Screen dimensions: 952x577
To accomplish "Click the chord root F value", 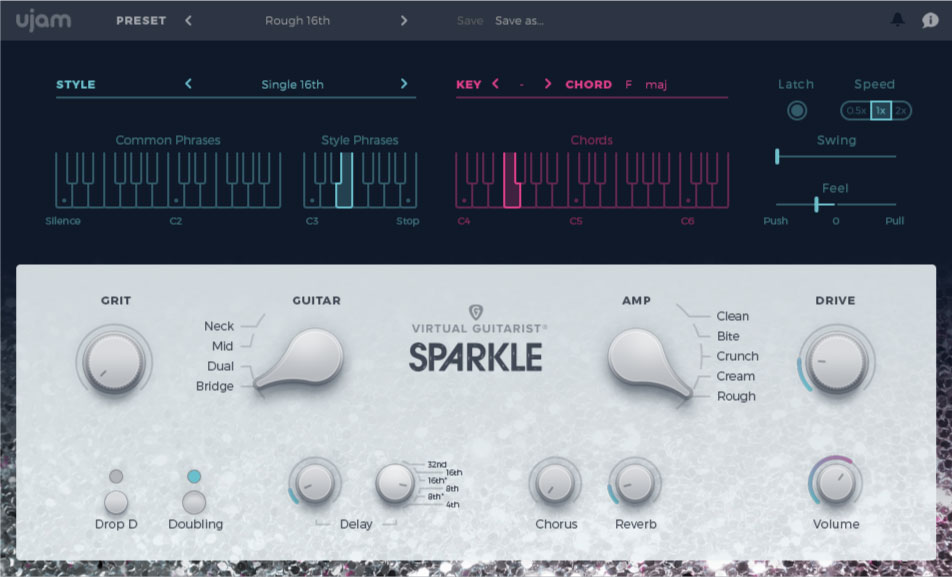I will click(x=628, y=84).
